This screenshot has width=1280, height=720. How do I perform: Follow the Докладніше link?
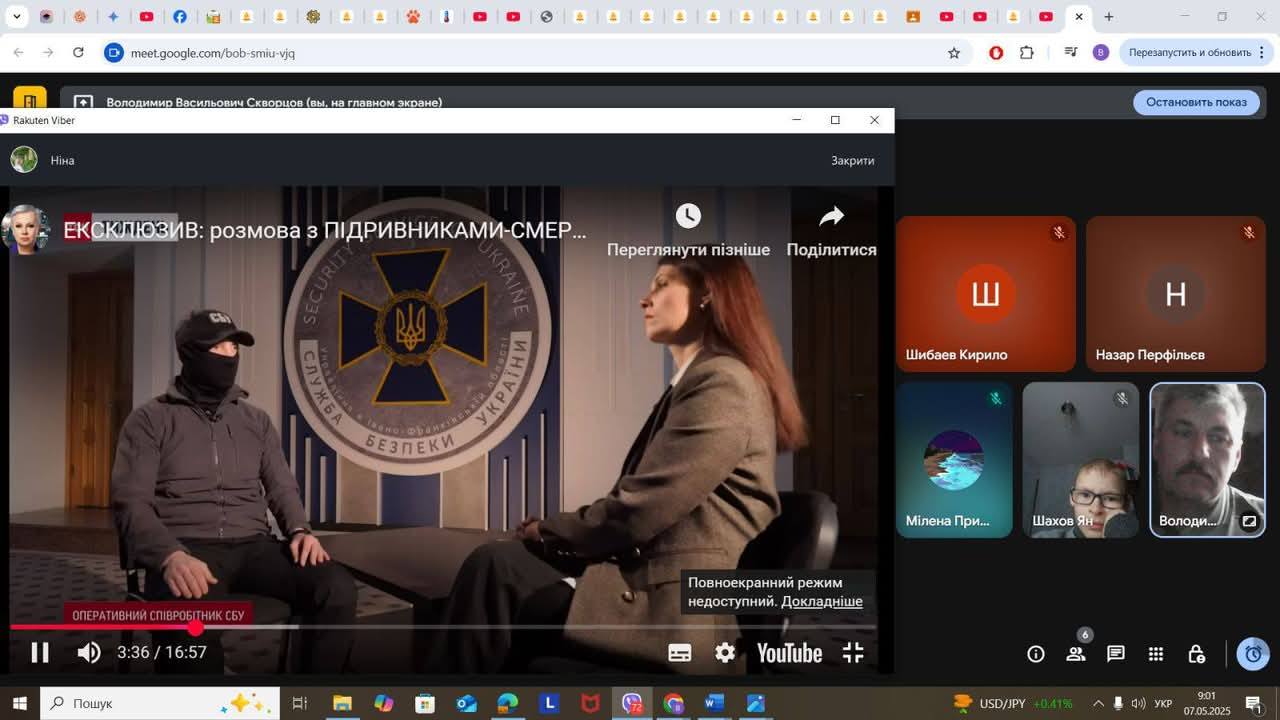[821, 601]
